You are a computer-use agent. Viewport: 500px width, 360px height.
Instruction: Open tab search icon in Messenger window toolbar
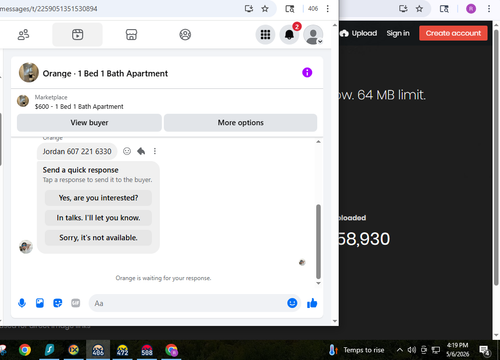click(x=290, y=9)
